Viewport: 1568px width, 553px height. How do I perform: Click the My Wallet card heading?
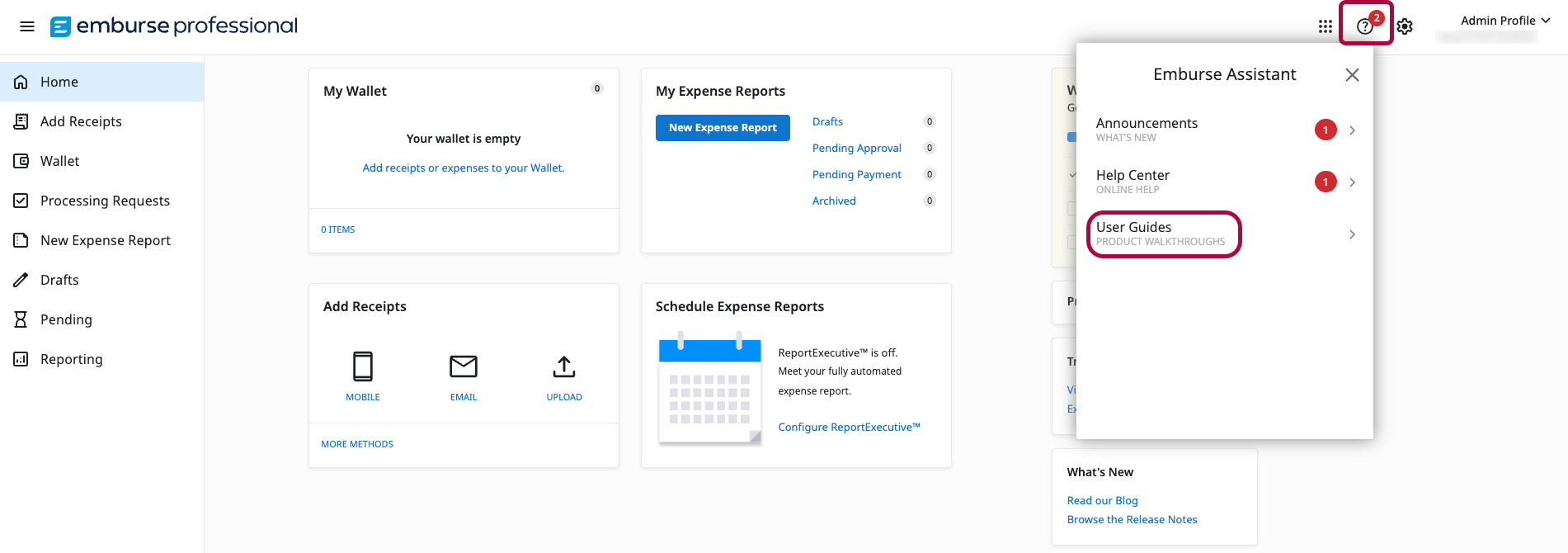coord(355,91)
